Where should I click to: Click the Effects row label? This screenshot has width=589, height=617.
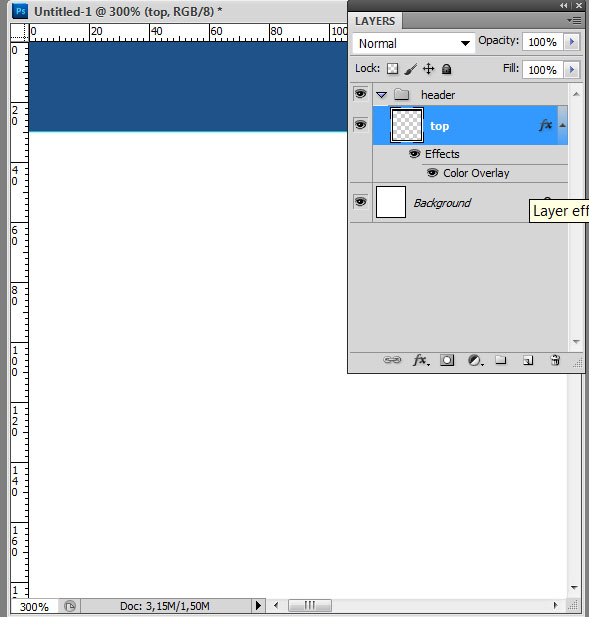pos(442,154)
